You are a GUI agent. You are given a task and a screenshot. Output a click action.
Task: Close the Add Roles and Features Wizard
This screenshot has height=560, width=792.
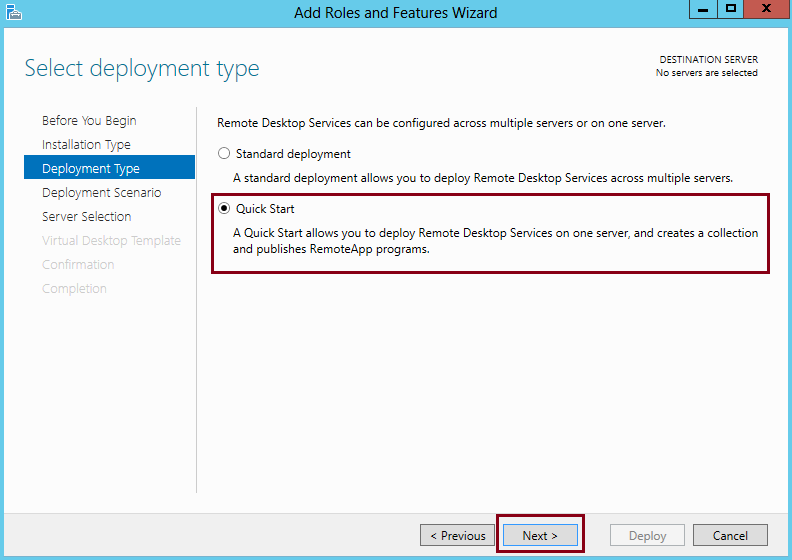point(766,9)
